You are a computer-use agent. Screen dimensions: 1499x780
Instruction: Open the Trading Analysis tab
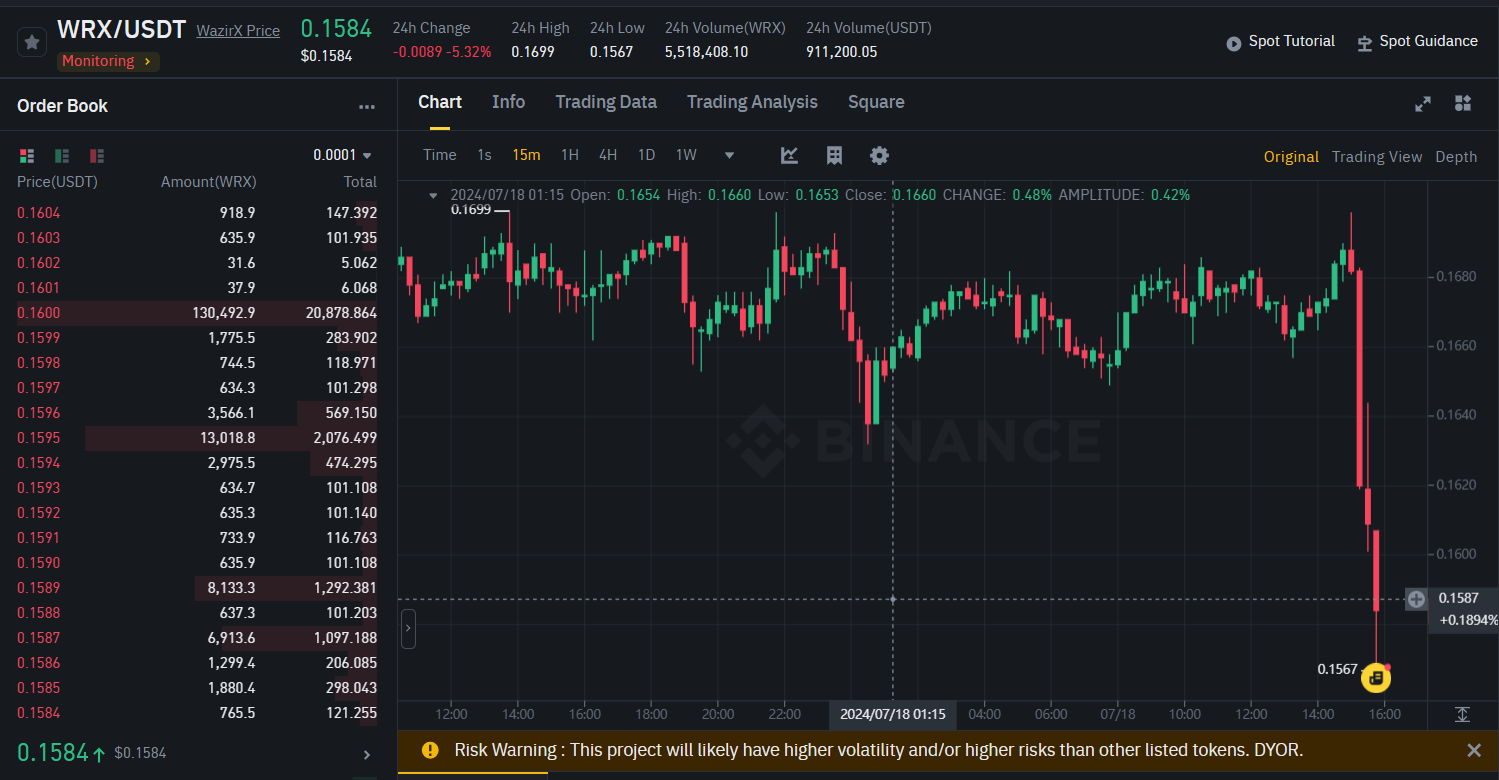(x=752, y=102)
